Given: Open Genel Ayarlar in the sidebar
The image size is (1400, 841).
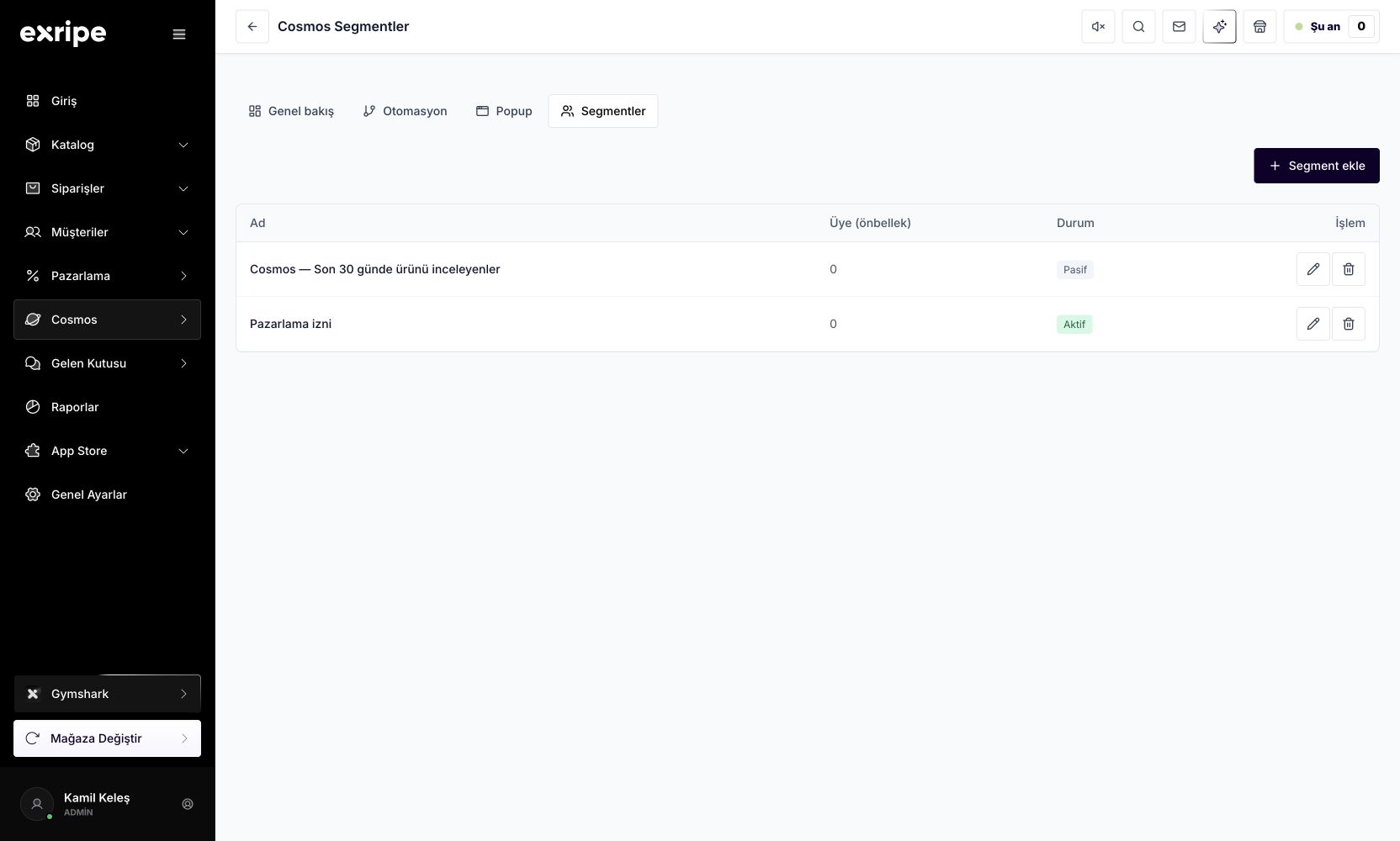Looking at the screenshot, I should pos(107,495).
